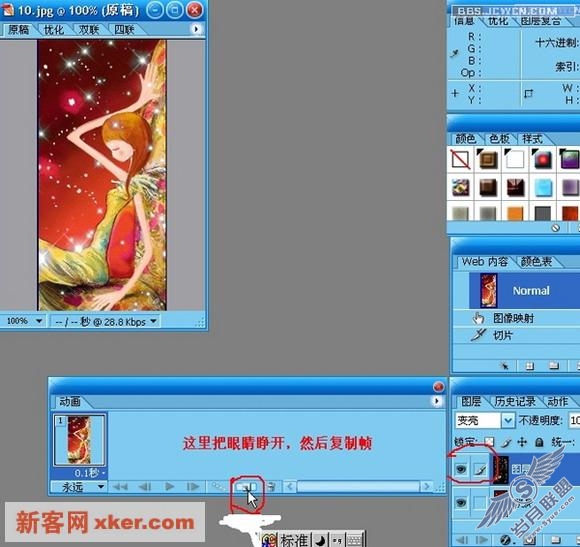Open the Animation panel flyout menu arrow
This screenshot has height=547, width=580.
pos(436,401)
